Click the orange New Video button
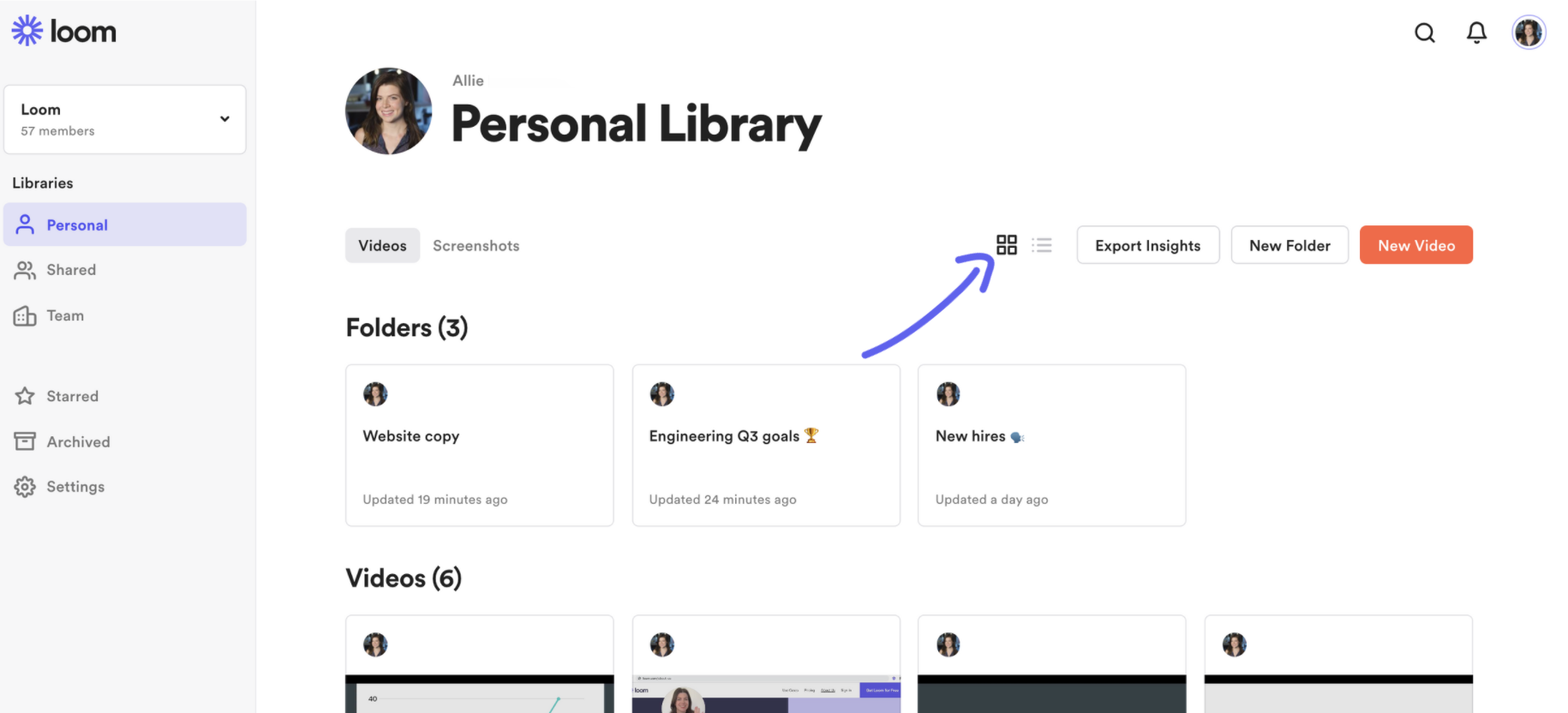 pos(1416,245)
